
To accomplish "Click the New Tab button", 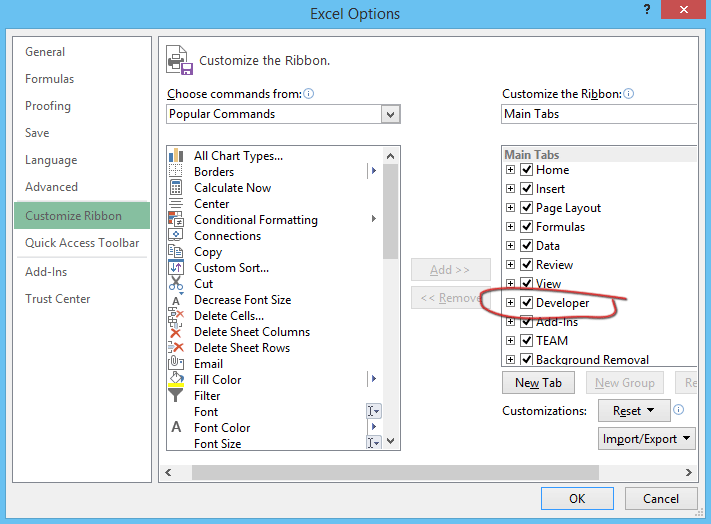I will [538, 383].
